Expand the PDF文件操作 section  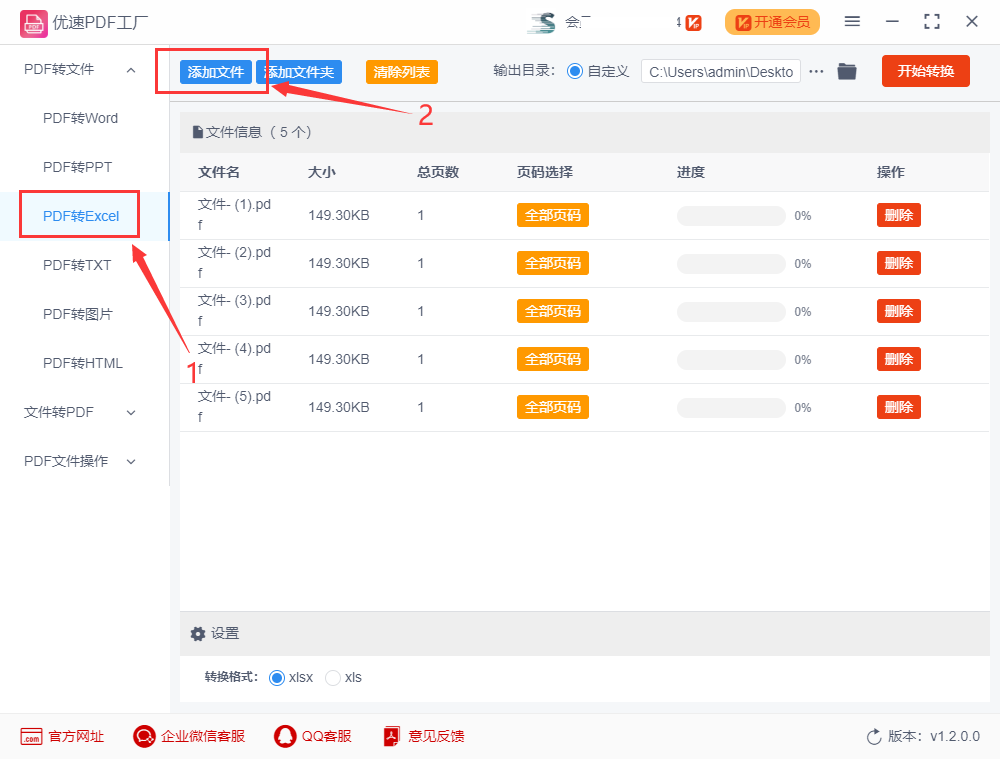pos(130,461)
